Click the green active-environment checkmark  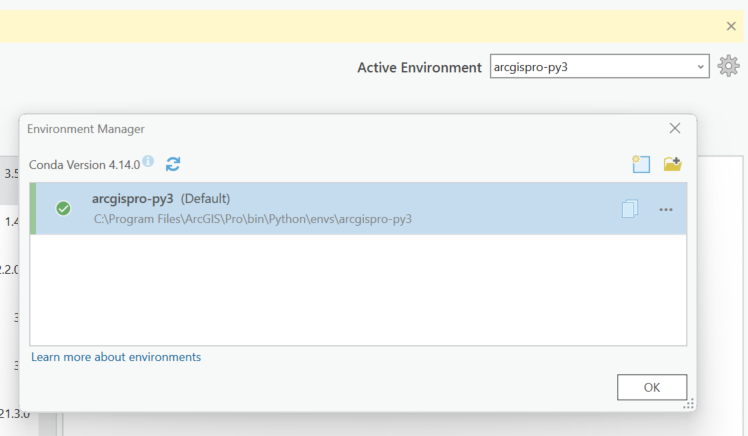[63, 208]
